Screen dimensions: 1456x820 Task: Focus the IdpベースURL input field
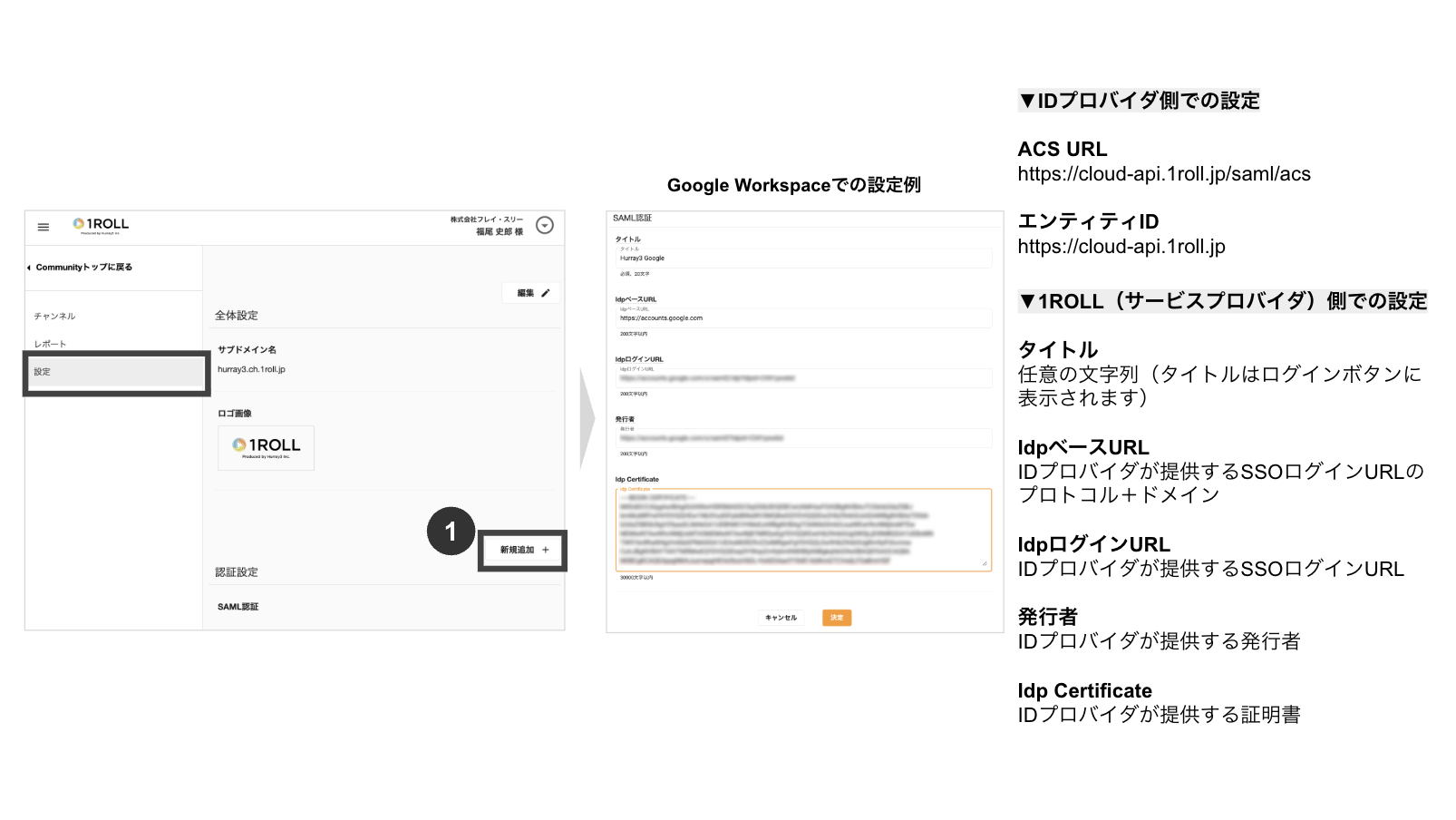click(x=803, y=317)
